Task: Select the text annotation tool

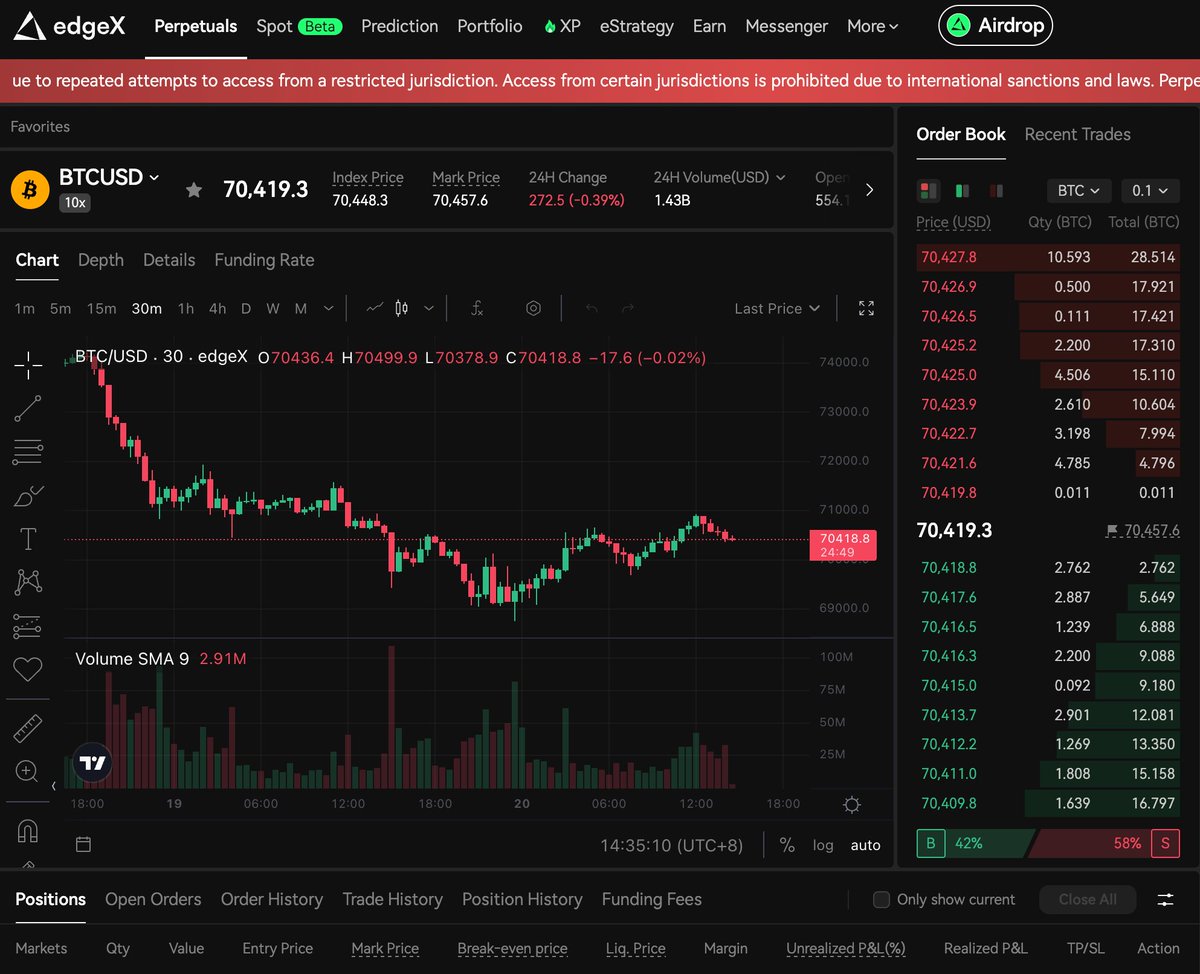Action: tap(28, 539)
